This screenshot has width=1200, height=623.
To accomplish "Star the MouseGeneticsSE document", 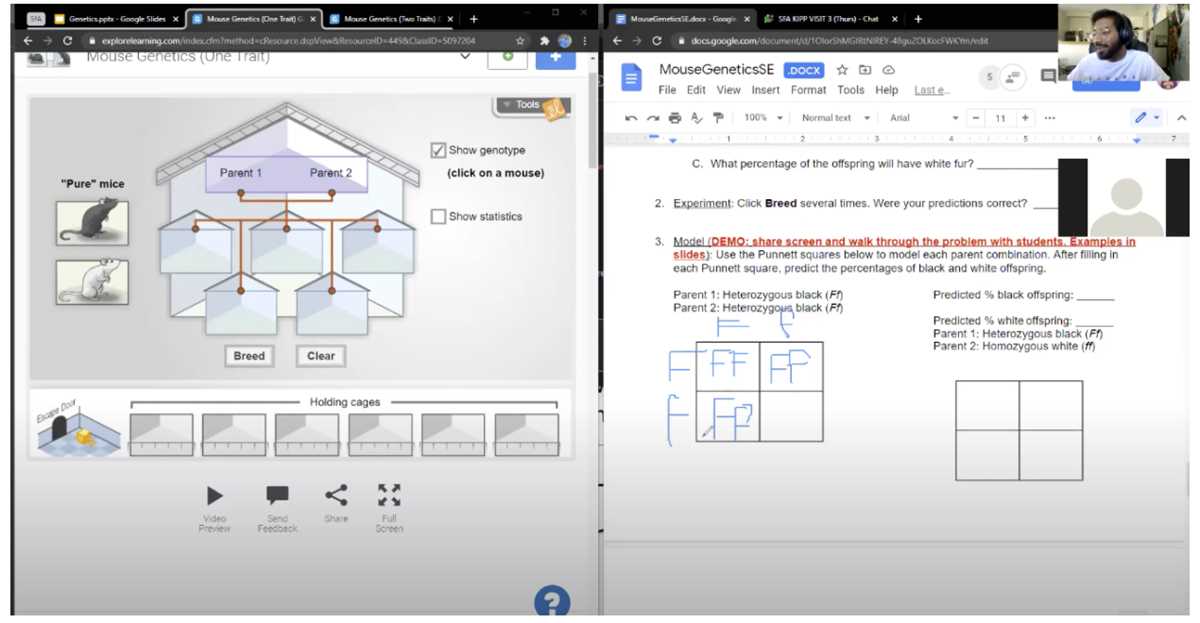I will pyautogui.click(x=842, y=70).
